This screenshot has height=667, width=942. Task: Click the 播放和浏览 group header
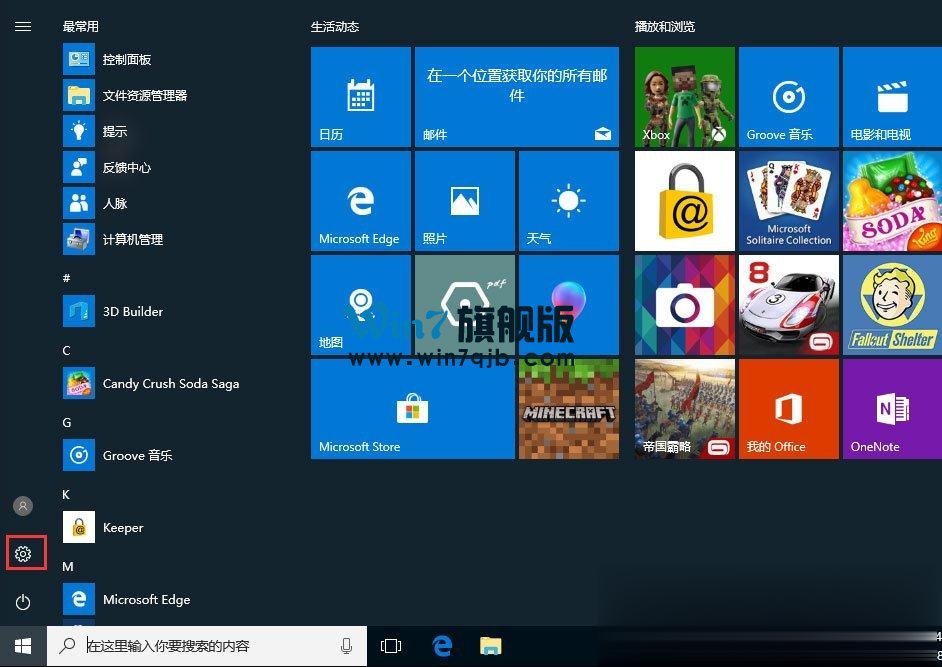click(x=665, y=26)
